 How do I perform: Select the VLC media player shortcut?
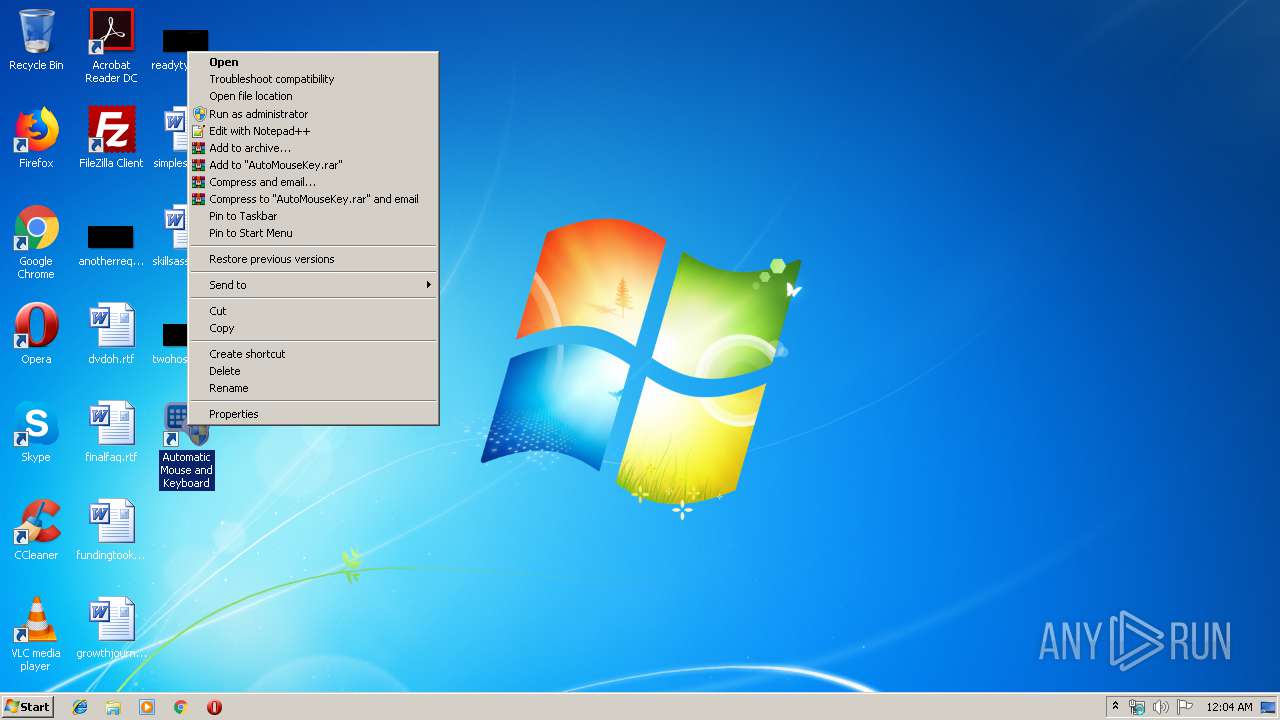36,634
